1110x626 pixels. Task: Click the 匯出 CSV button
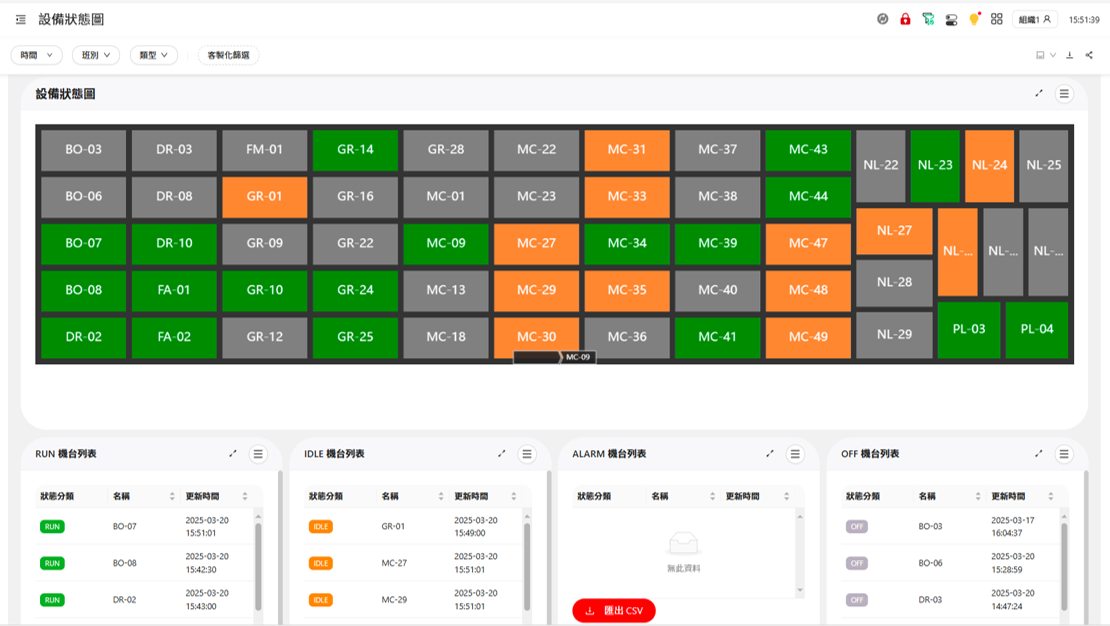pyautogui.click(x=614, y=610)
